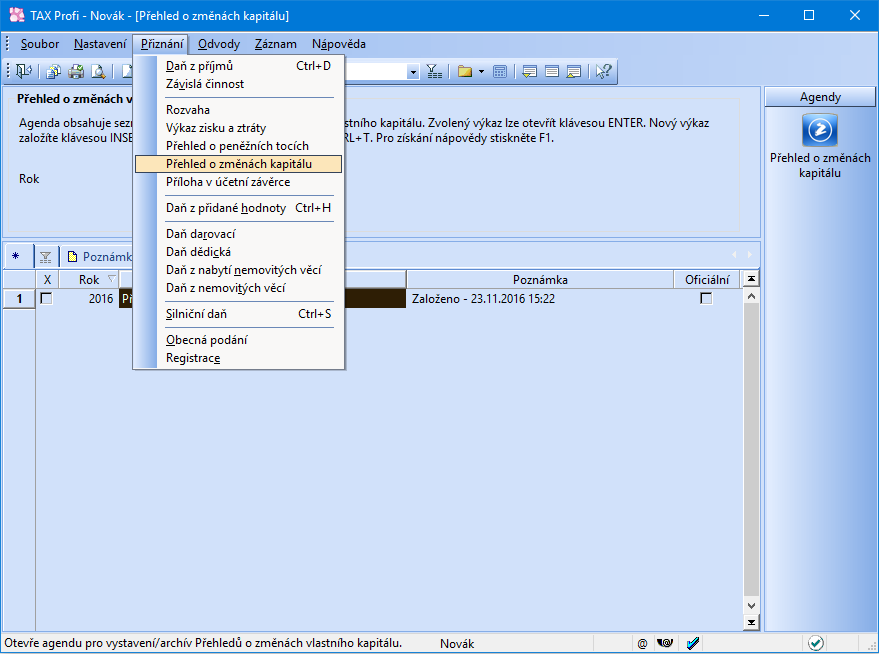Click the note-with-up-arrow toolbar icon
This screenshot has width=879, height=654.
point(573,71)
